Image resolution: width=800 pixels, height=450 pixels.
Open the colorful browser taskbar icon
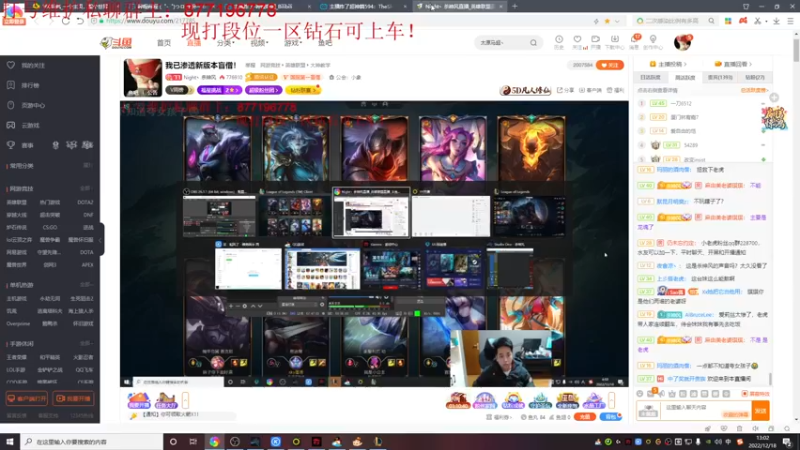pyautogui.click(x=214, y=441)
